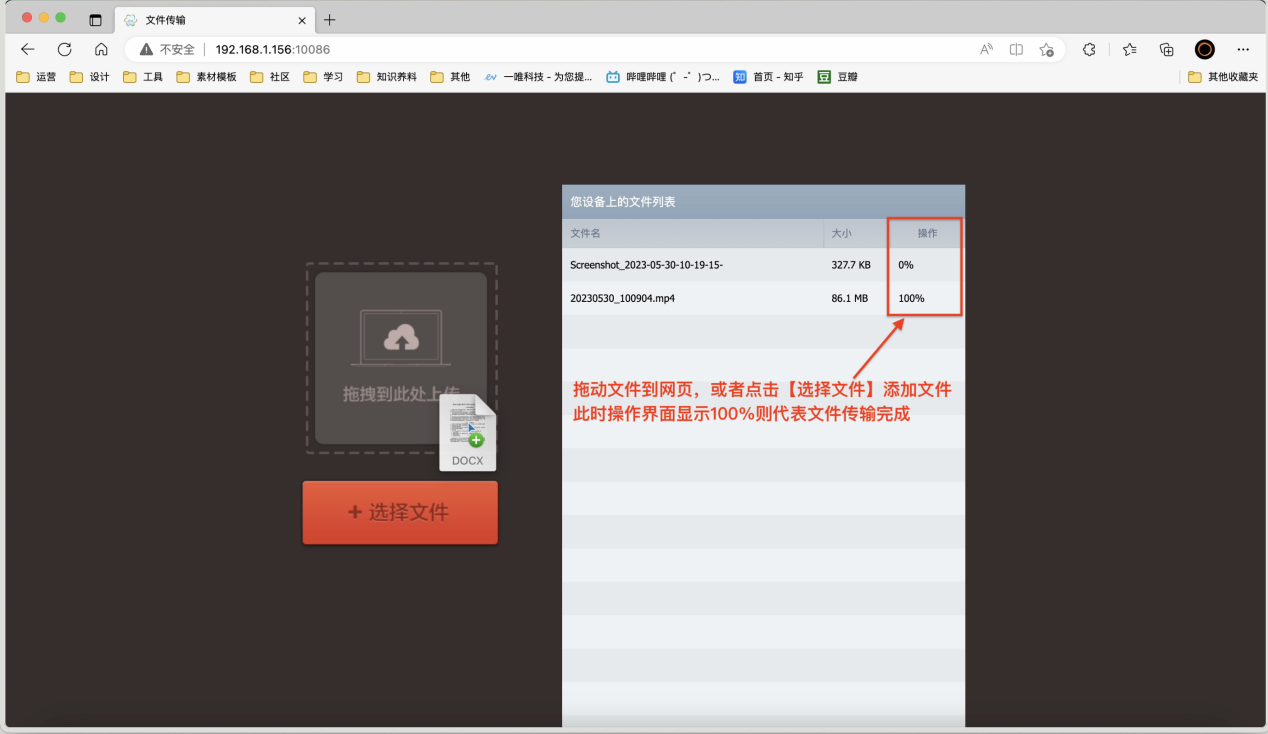This screenshot has width=1268, height=734.
Task: Click the split screen icon
Action: (x=1015, y=48)
